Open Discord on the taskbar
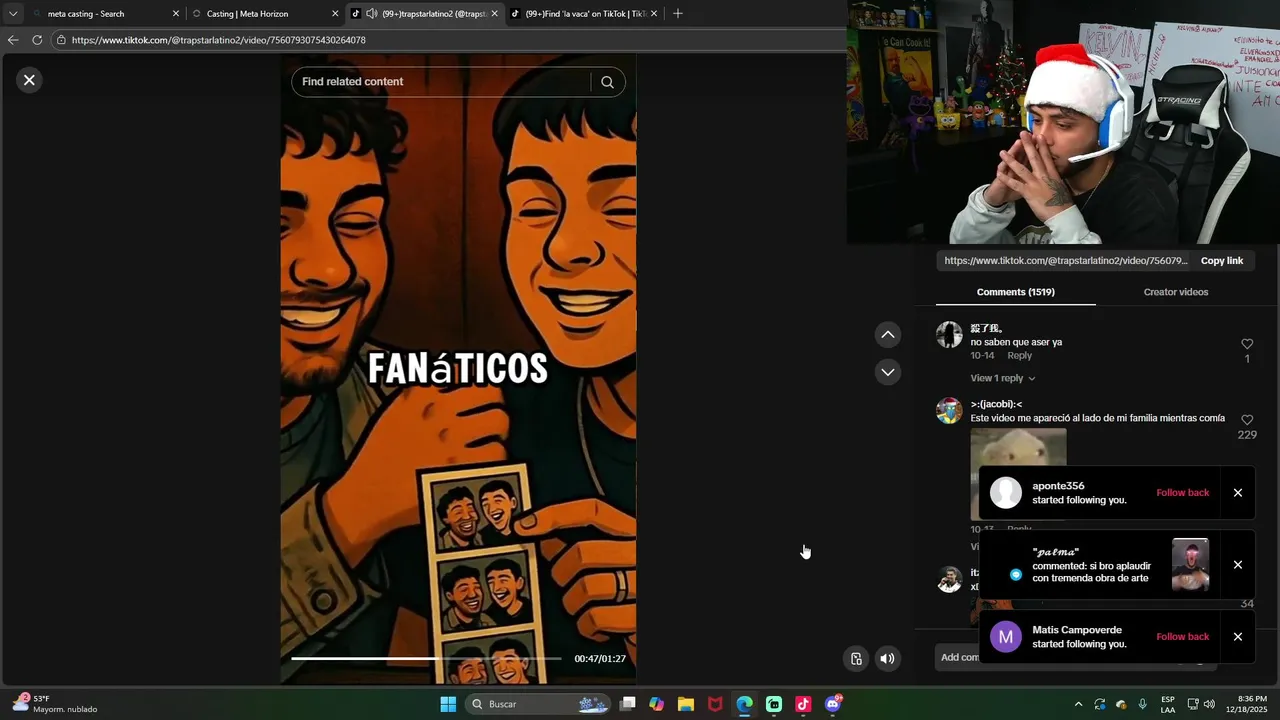 click(x=833, y=704)
